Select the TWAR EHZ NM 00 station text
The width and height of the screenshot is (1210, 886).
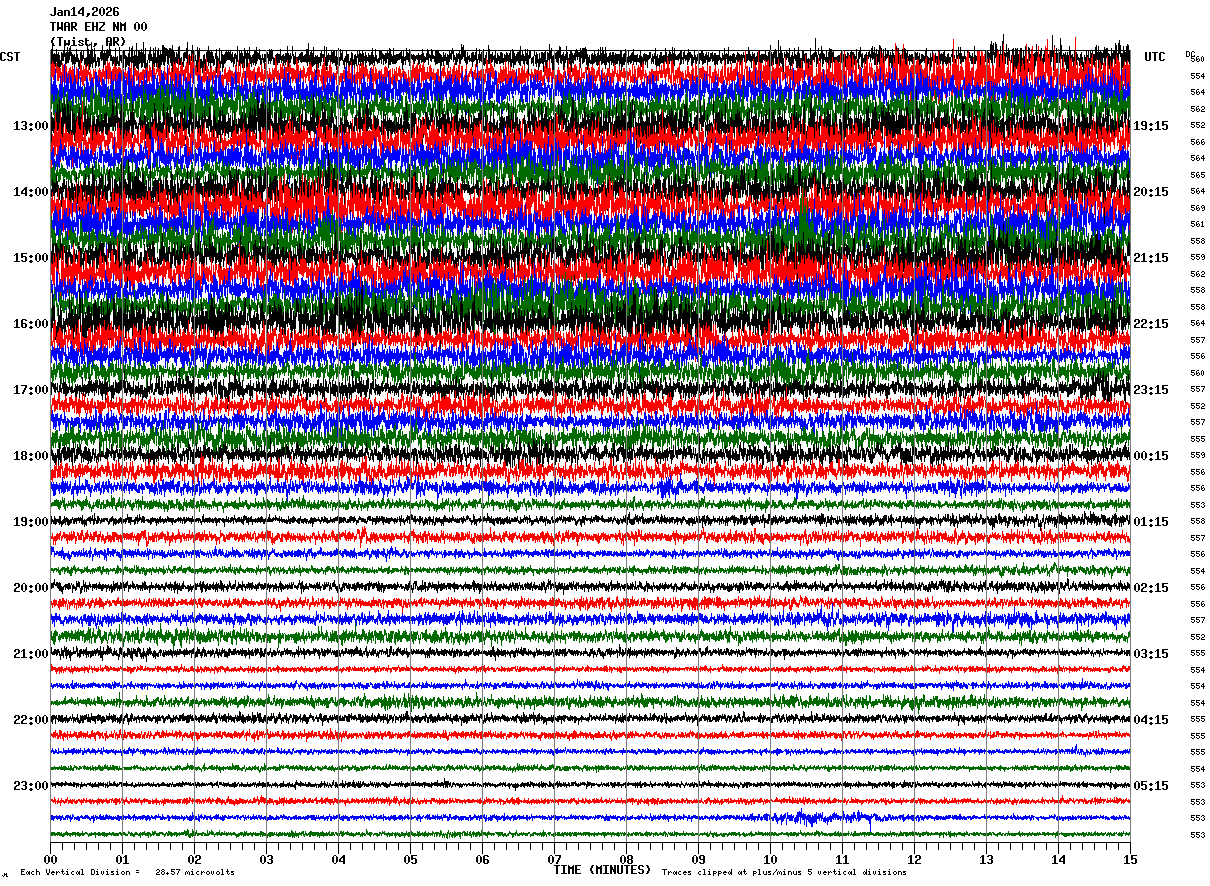[99, 27]
